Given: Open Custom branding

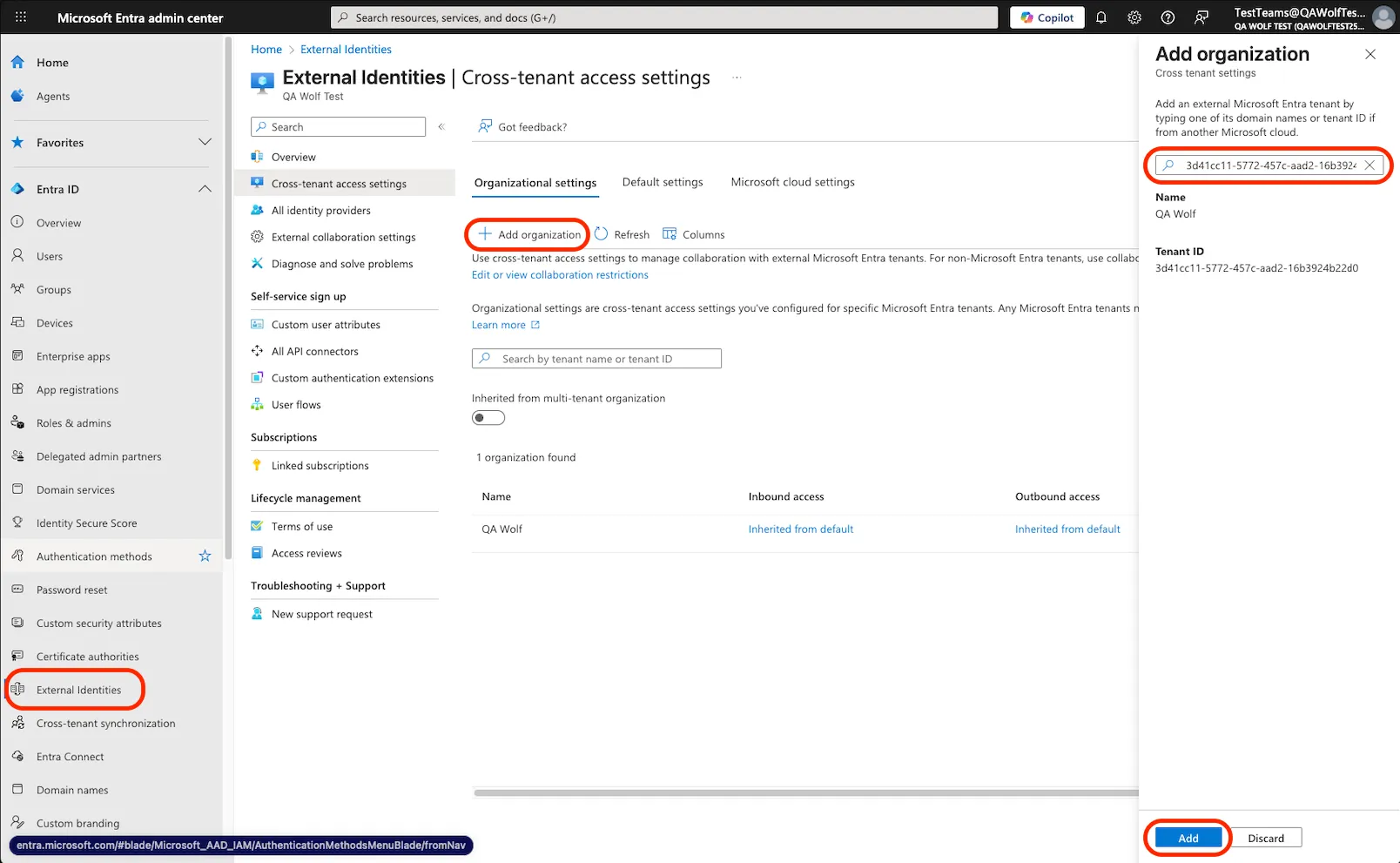Looking at the screenshot, I should click(x=78, y=824).
